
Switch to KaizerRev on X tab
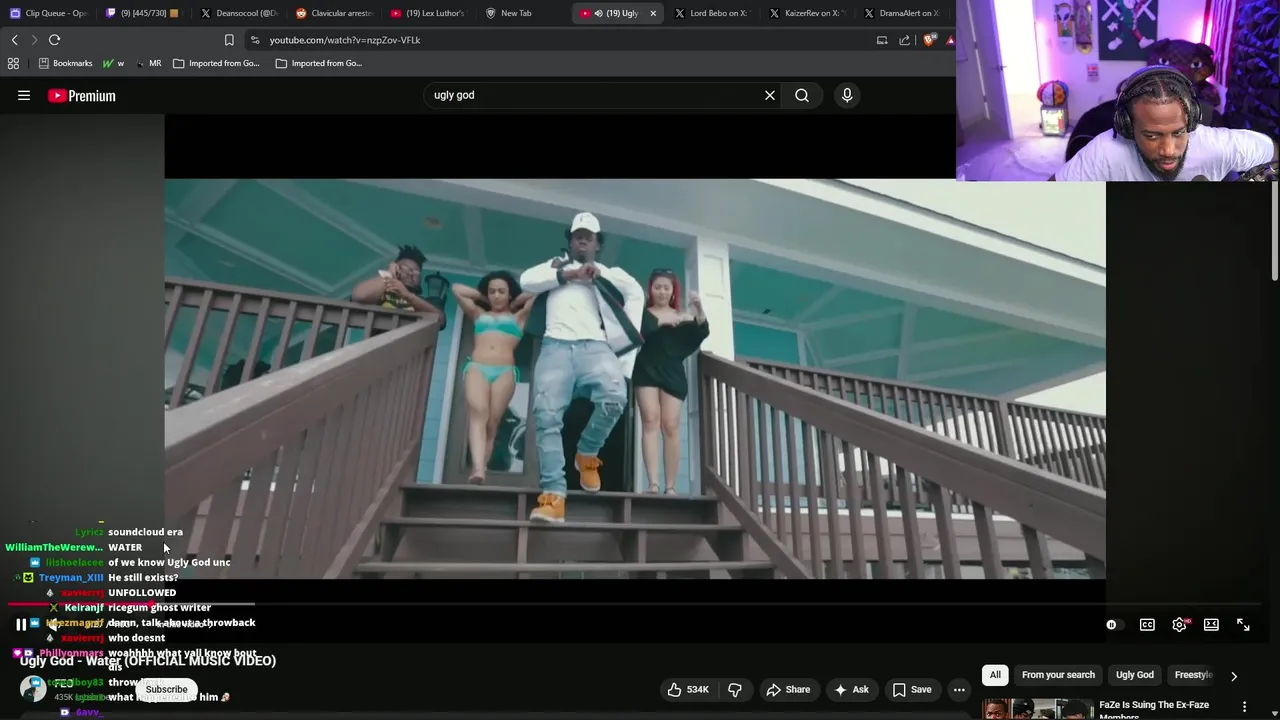[806, 13]
